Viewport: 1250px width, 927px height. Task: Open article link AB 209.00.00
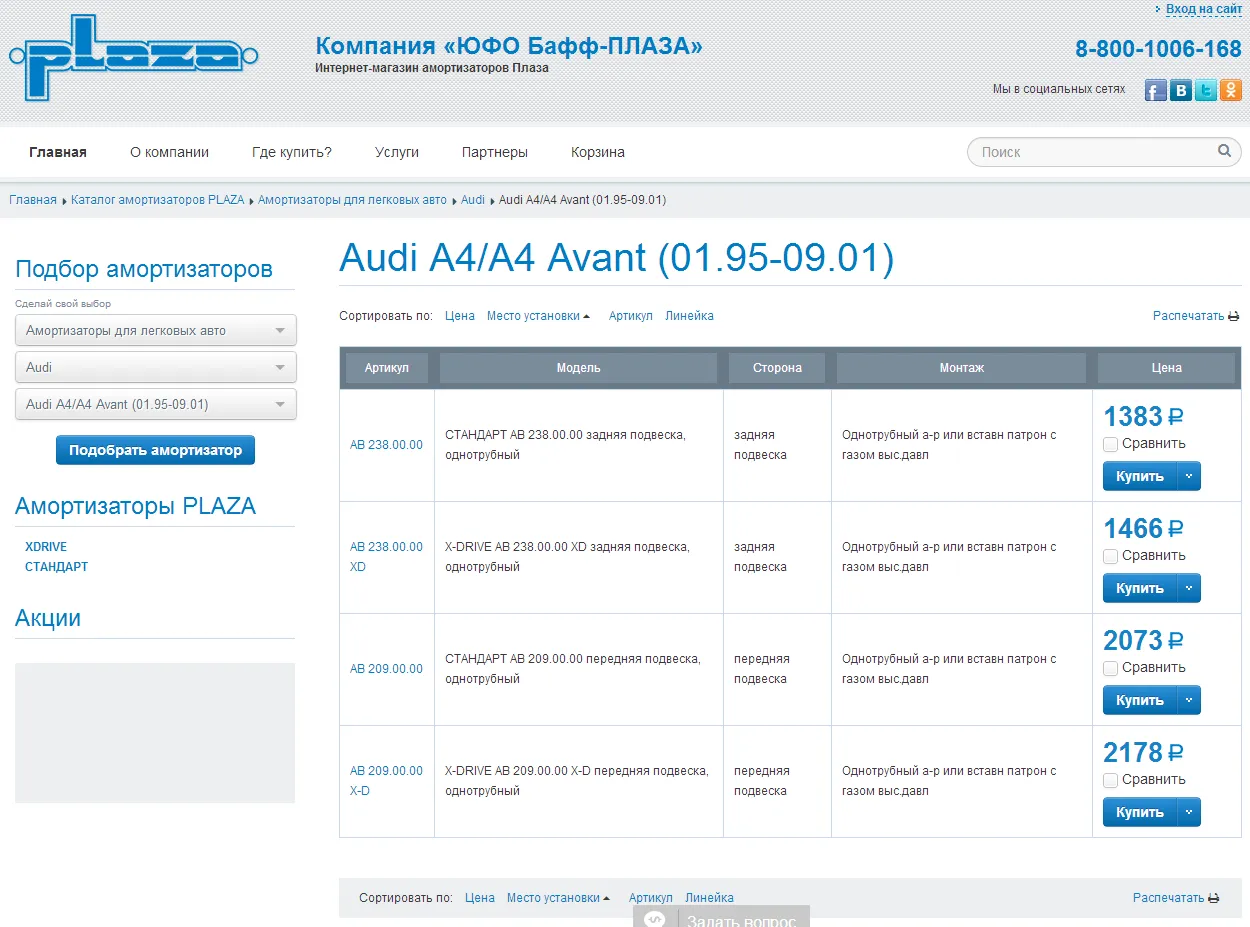(x=386, y=669)
